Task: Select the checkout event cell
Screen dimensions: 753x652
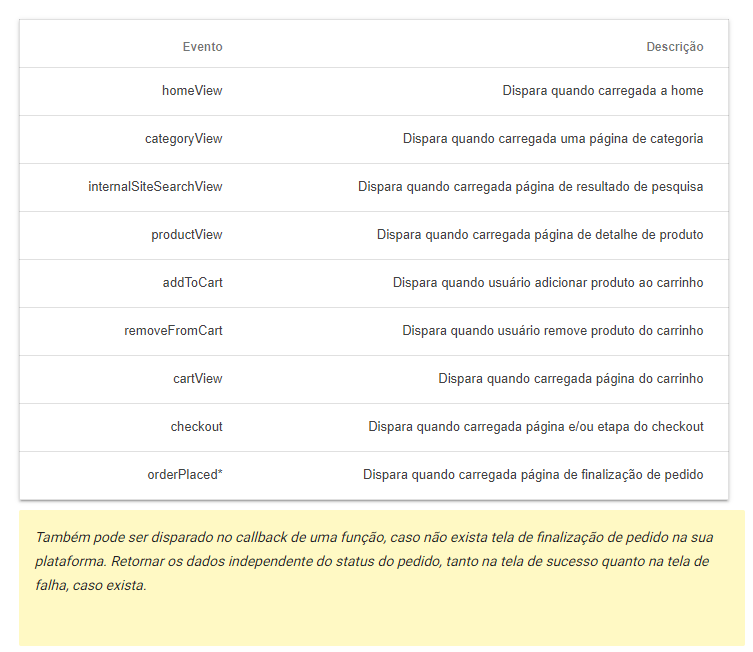Action: click(x=196, y=427)
